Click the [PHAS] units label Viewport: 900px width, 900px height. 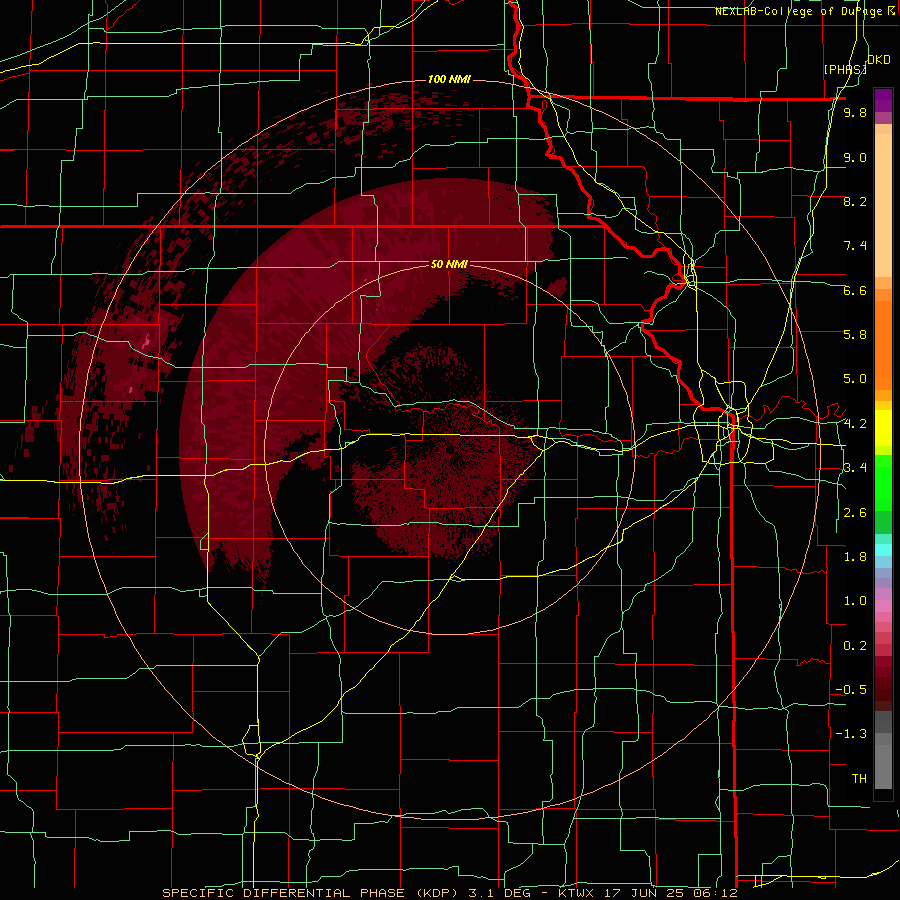[x=845, y=69]
